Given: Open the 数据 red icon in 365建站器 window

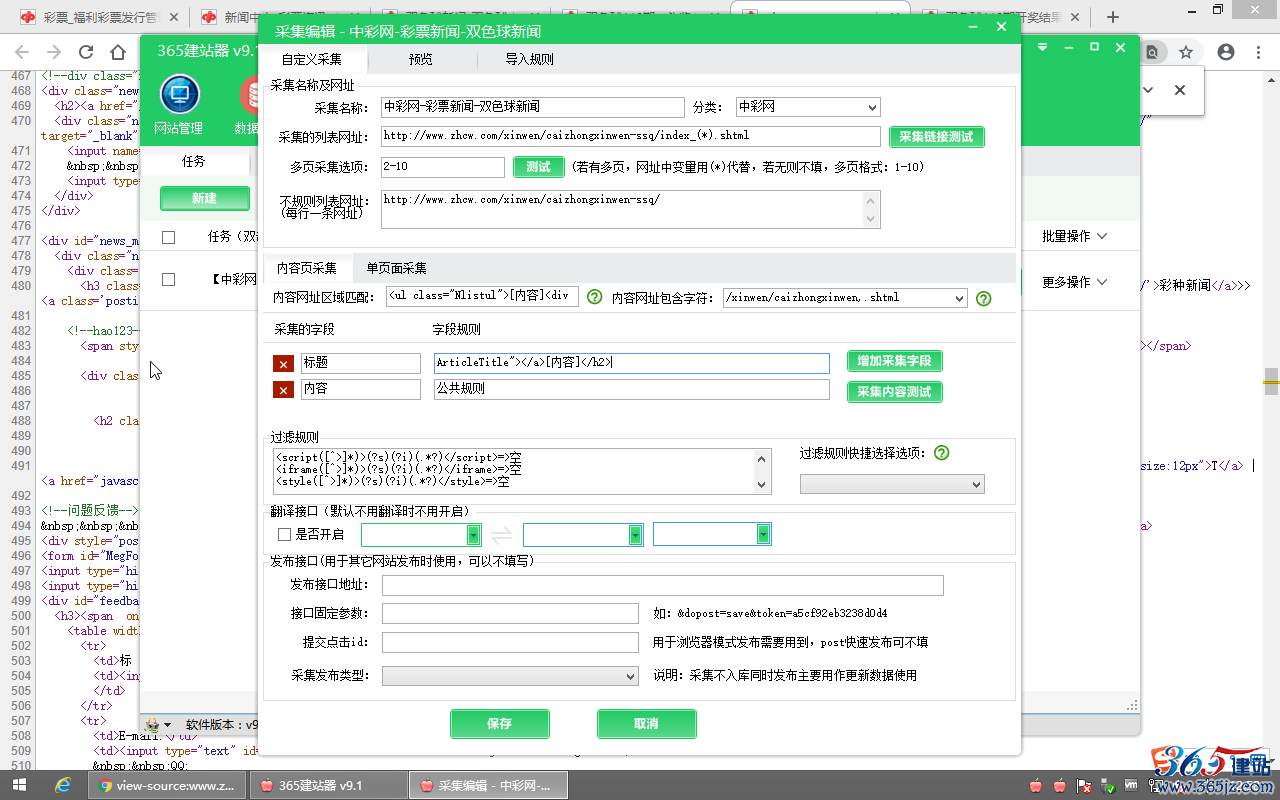Looking at the screenshot, I should pos(249,96).
